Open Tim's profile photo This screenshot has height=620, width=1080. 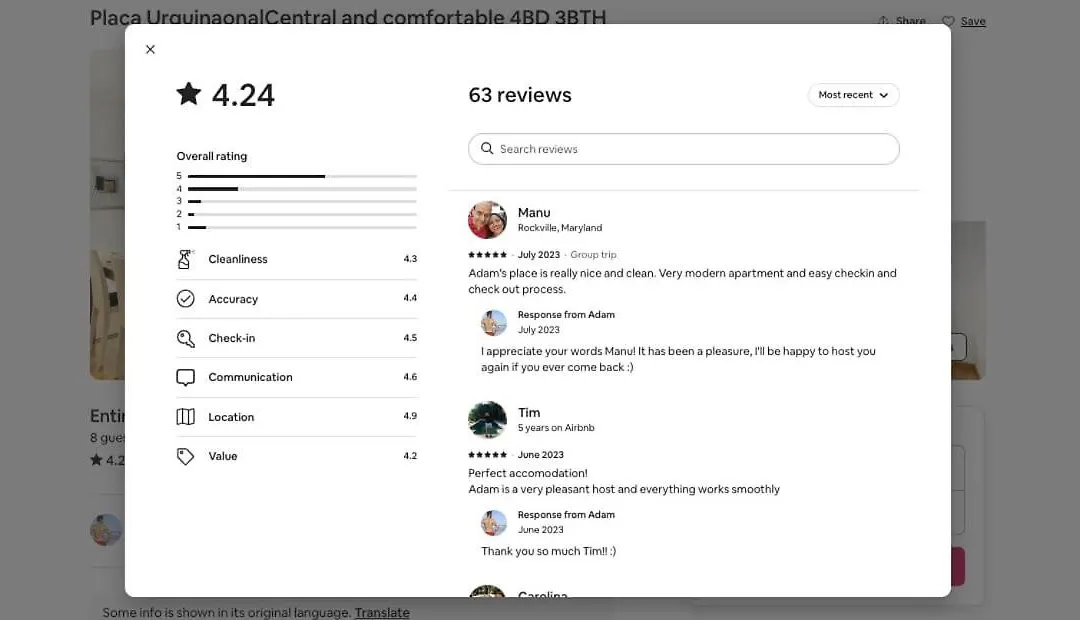(x=487, y=420)
